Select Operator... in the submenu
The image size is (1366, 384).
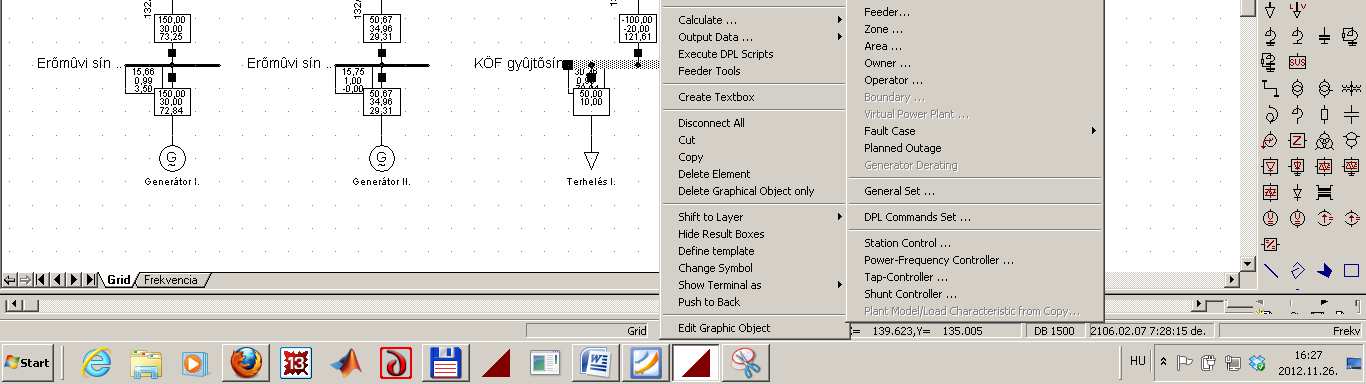click(x=976, y=80)
